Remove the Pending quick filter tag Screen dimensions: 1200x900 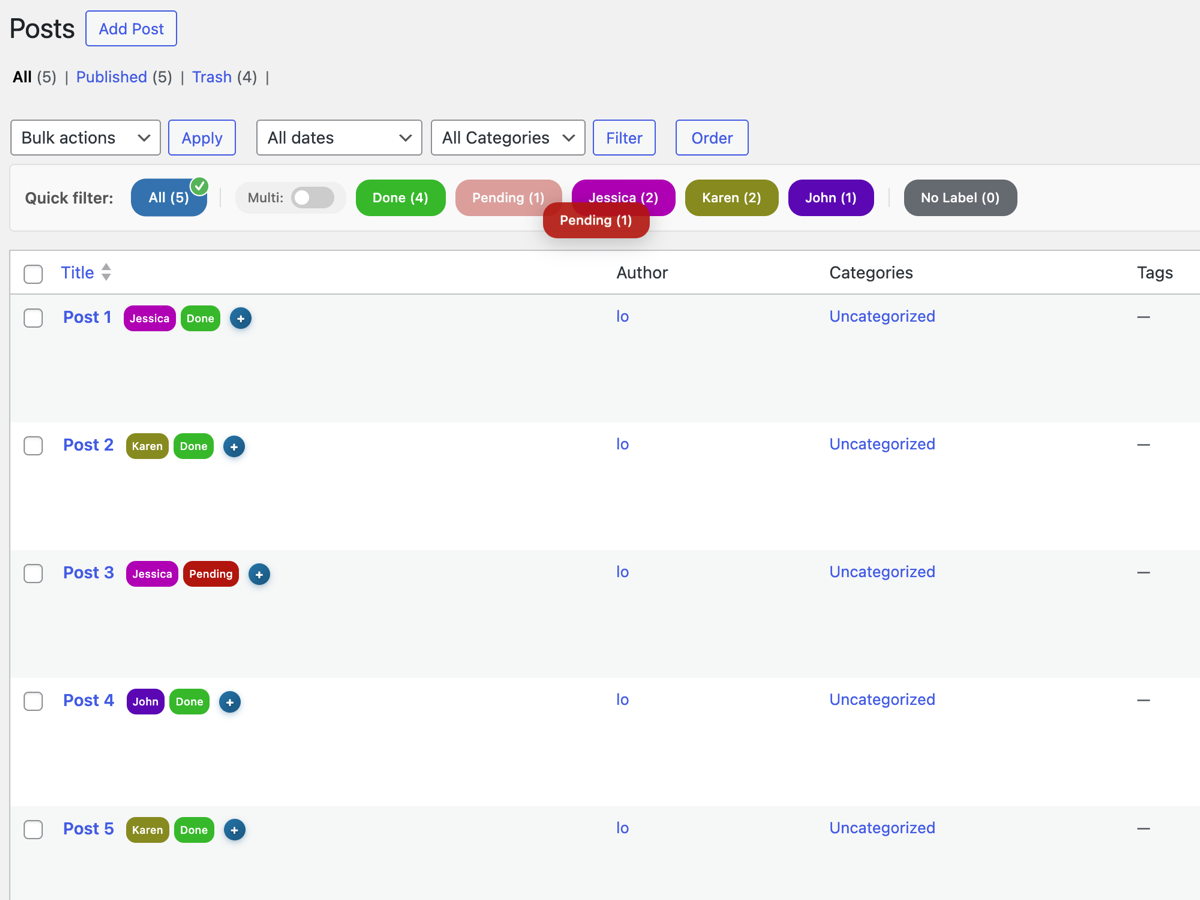coord(596,220)
